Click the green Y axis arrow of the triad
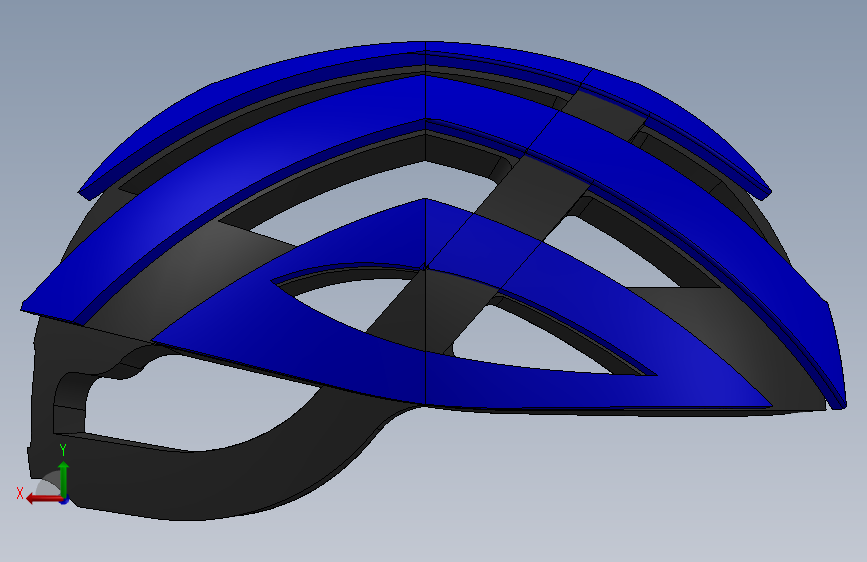Image resolution: width=867 pixels, height=562 pixels. pos(64,478)
